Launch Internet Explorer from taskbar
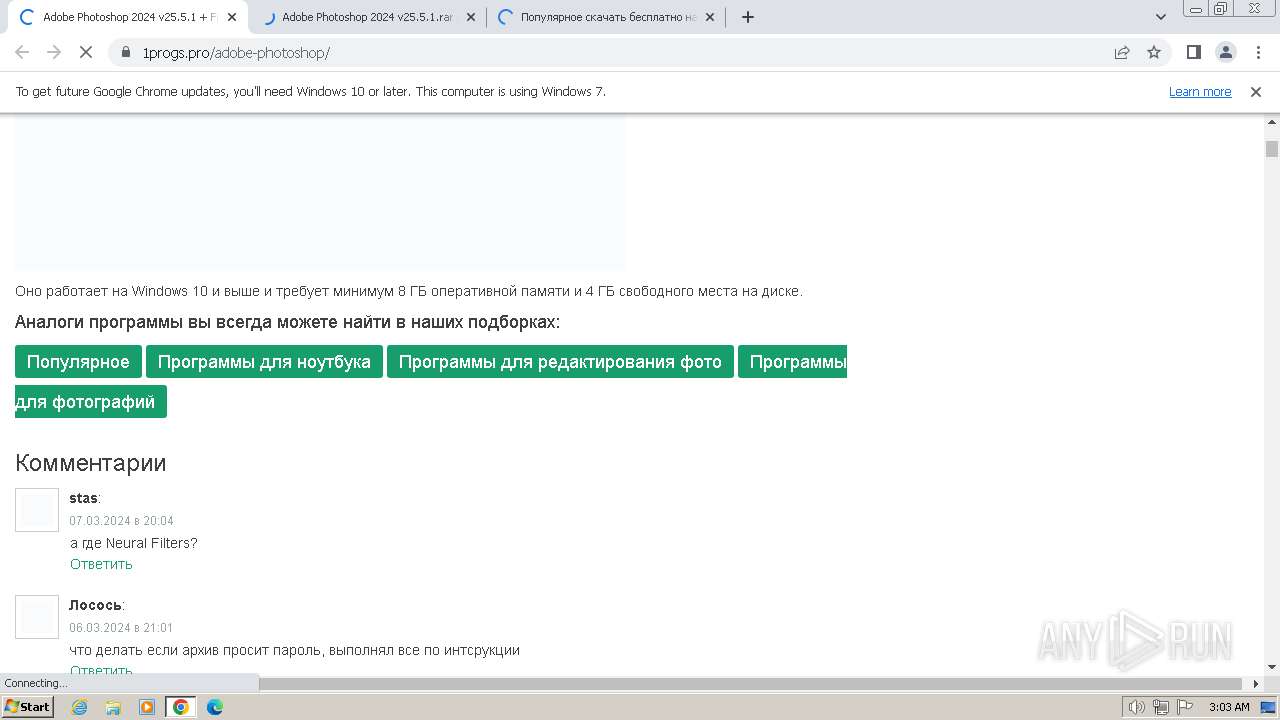The height and width of the screenshot is (720, 1280). [x=80, y=707]
